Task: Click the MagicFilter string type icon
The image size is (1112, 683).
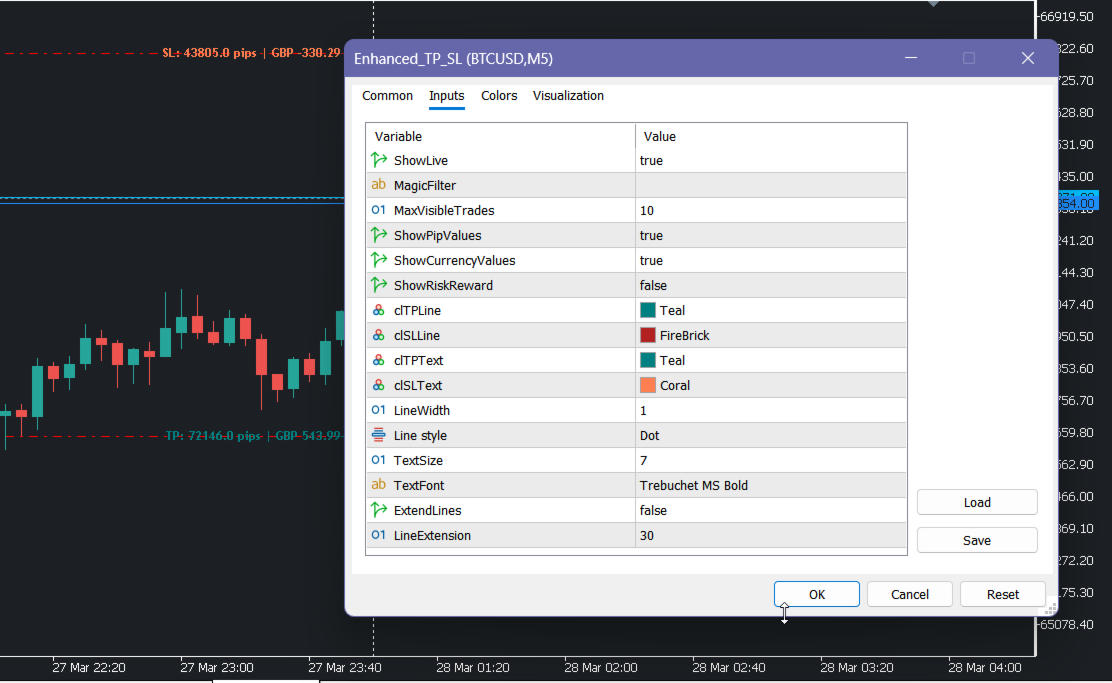Action: point(379,185)
